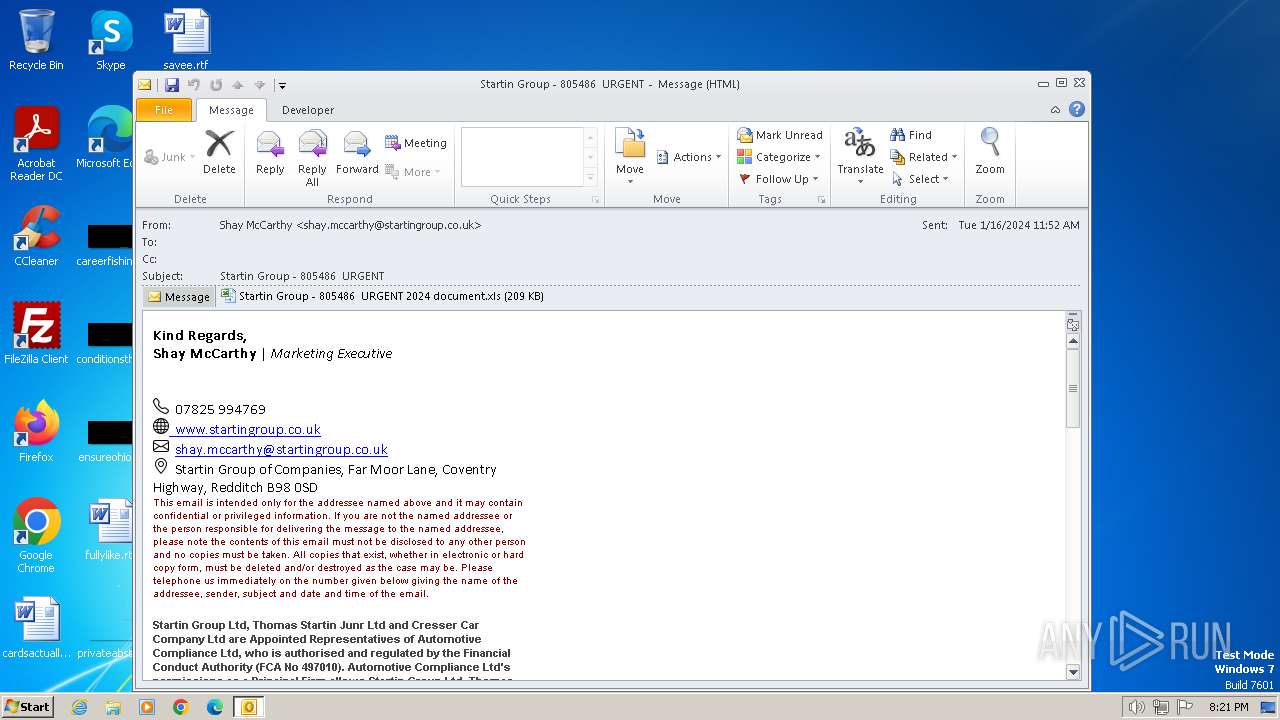Launch Firefox from desktop

point(37,432)
